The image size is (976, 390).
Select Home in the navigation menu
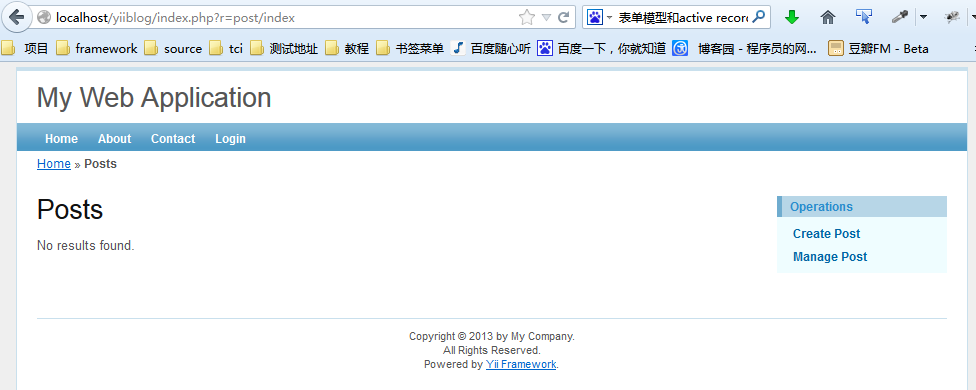coord(61,139)
